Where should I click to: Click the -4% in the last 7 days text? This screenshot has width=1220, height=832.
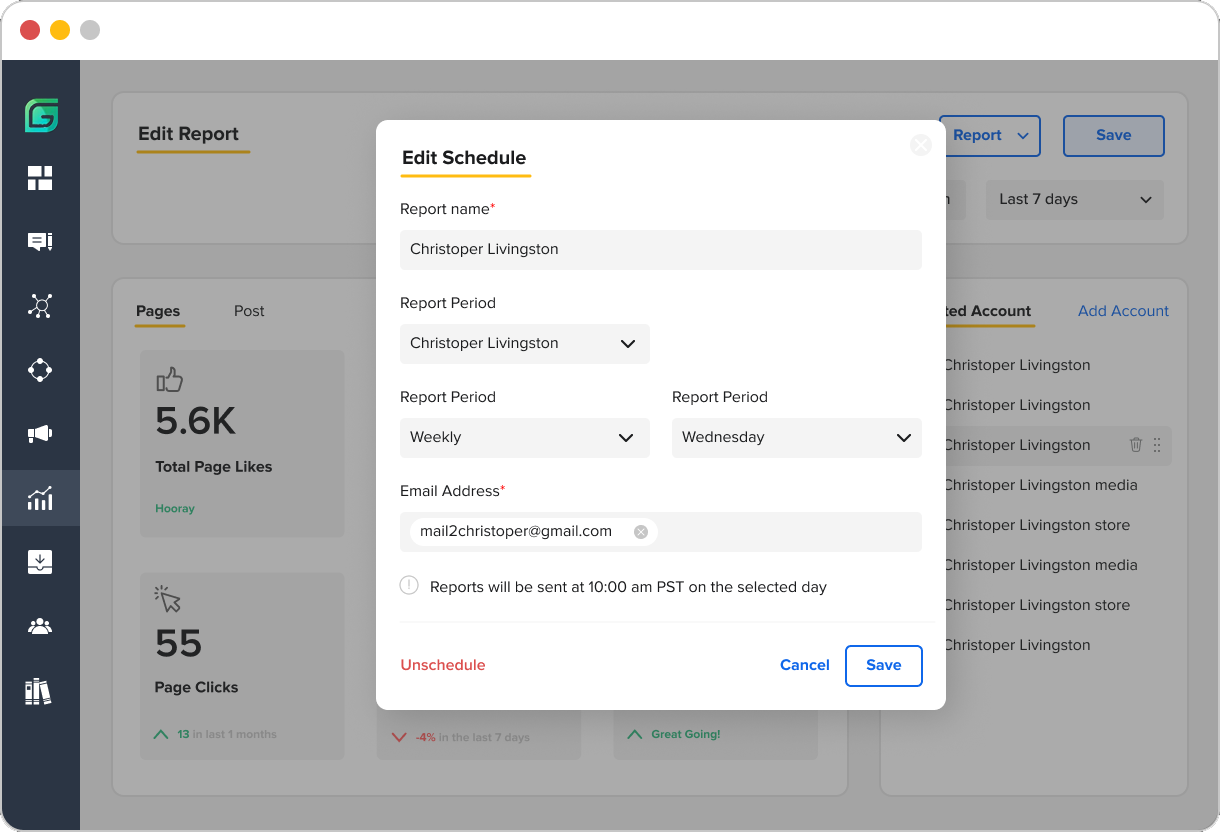(x=471, y=737)
